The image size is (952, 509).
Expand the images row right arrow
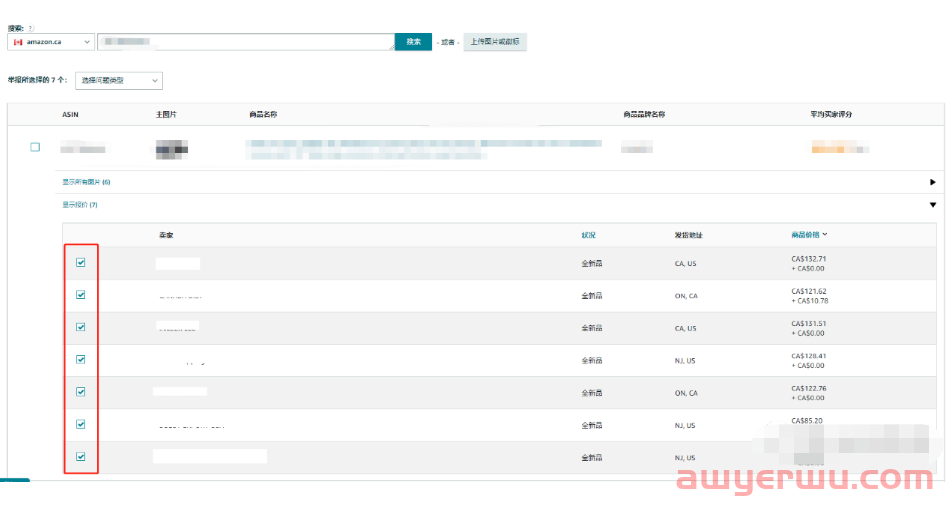pos(933,182)
